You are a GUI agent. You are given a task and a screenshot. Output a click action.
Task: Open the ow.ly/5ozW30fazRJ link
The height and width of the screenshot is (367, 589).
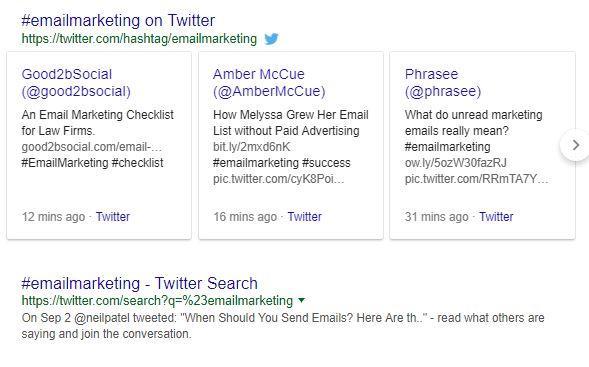coord(456,163)
